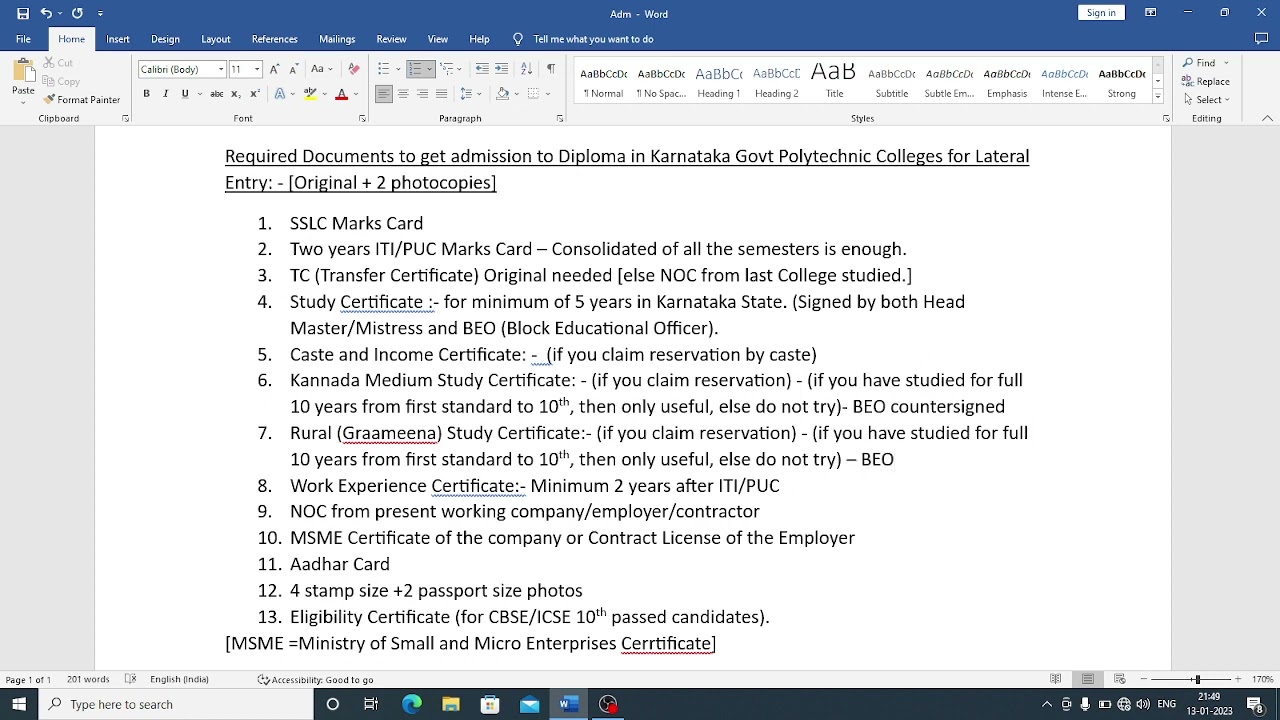Image resolution: width=1280 pixels, height=720 pixels.
Task: Center align the paragraph
Action: coord(403,94)
